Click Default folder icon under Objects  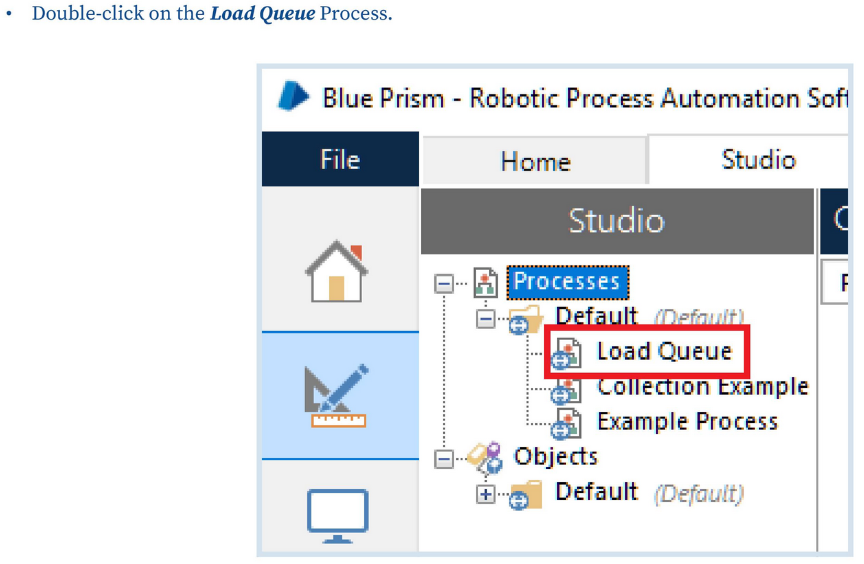coord(526,494)
